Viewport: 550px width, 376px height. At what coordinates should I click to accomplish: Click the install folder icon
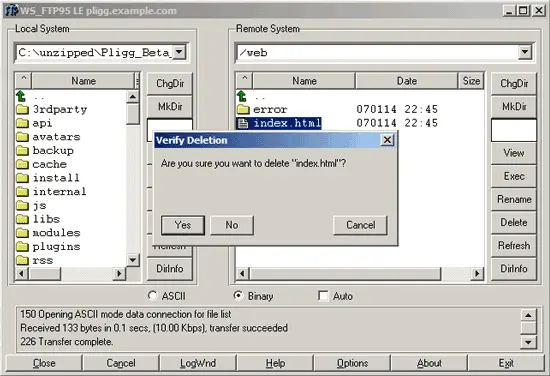pyautogui.click(x=22, y=178)
